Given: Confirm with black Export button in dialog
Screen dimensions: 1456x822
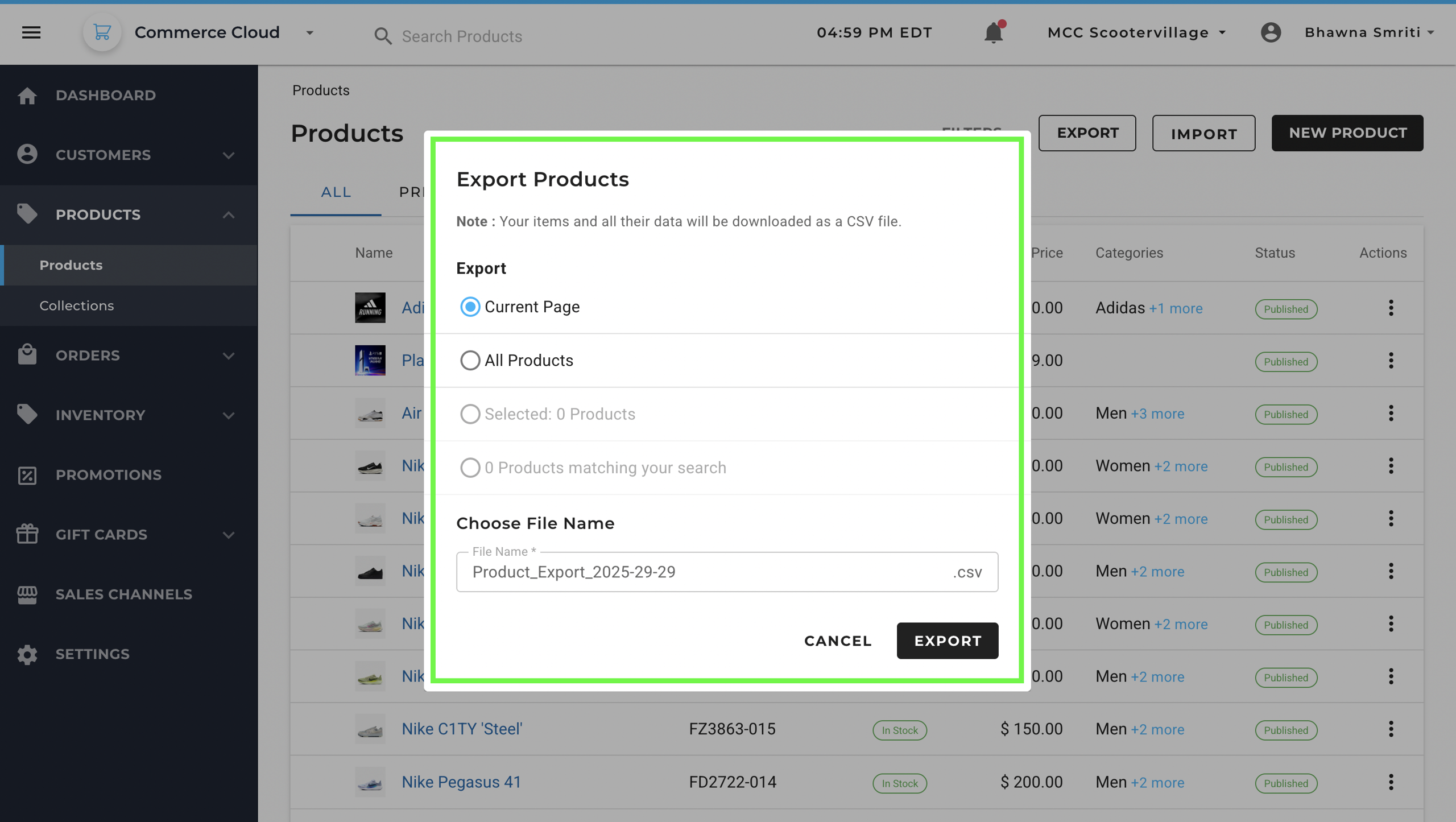Looking at the screenshot, I should pyautogui.click(x=947, y=641).
